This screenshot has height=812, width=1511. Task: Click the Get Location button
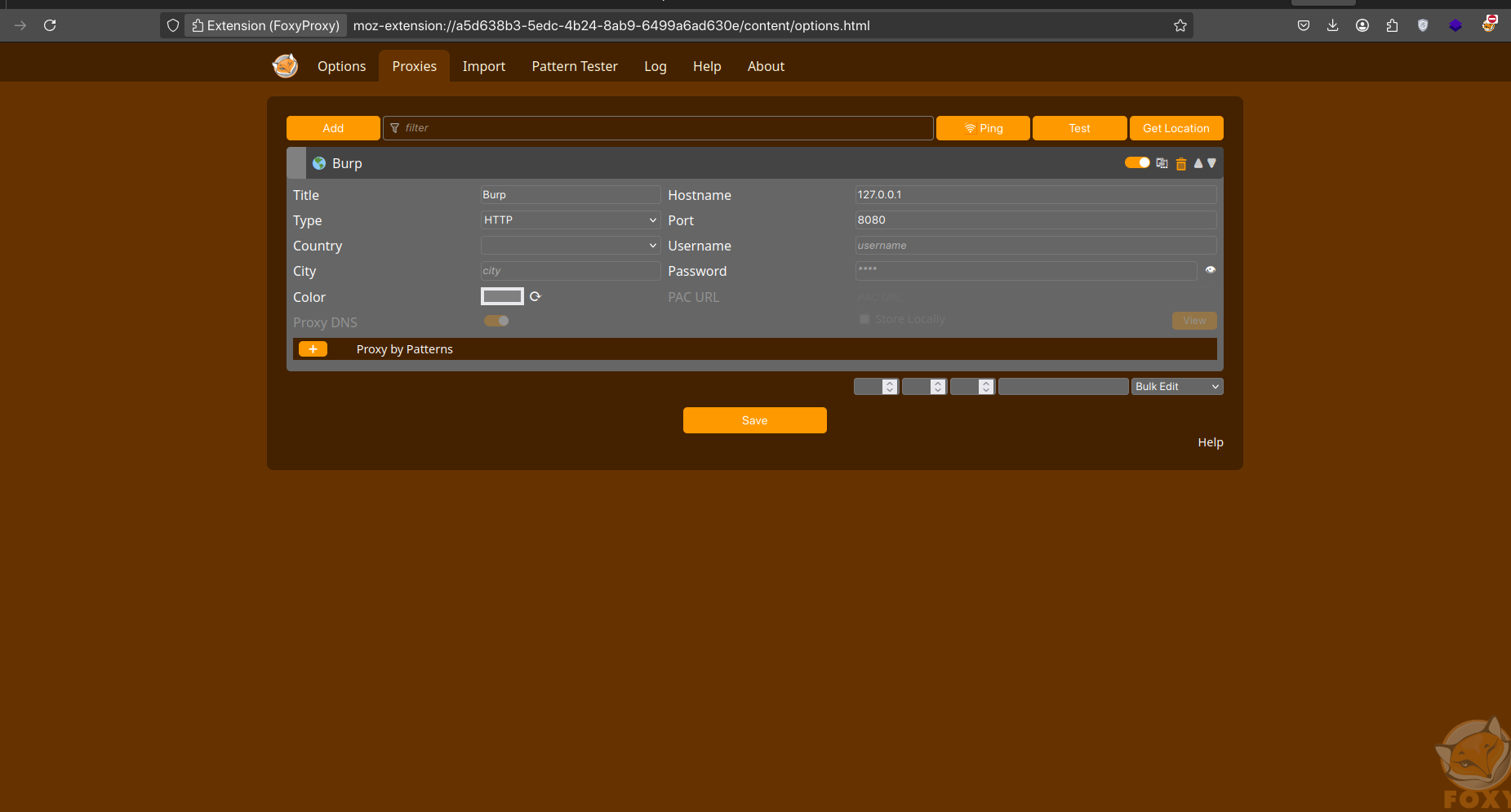coord(1175,128)
